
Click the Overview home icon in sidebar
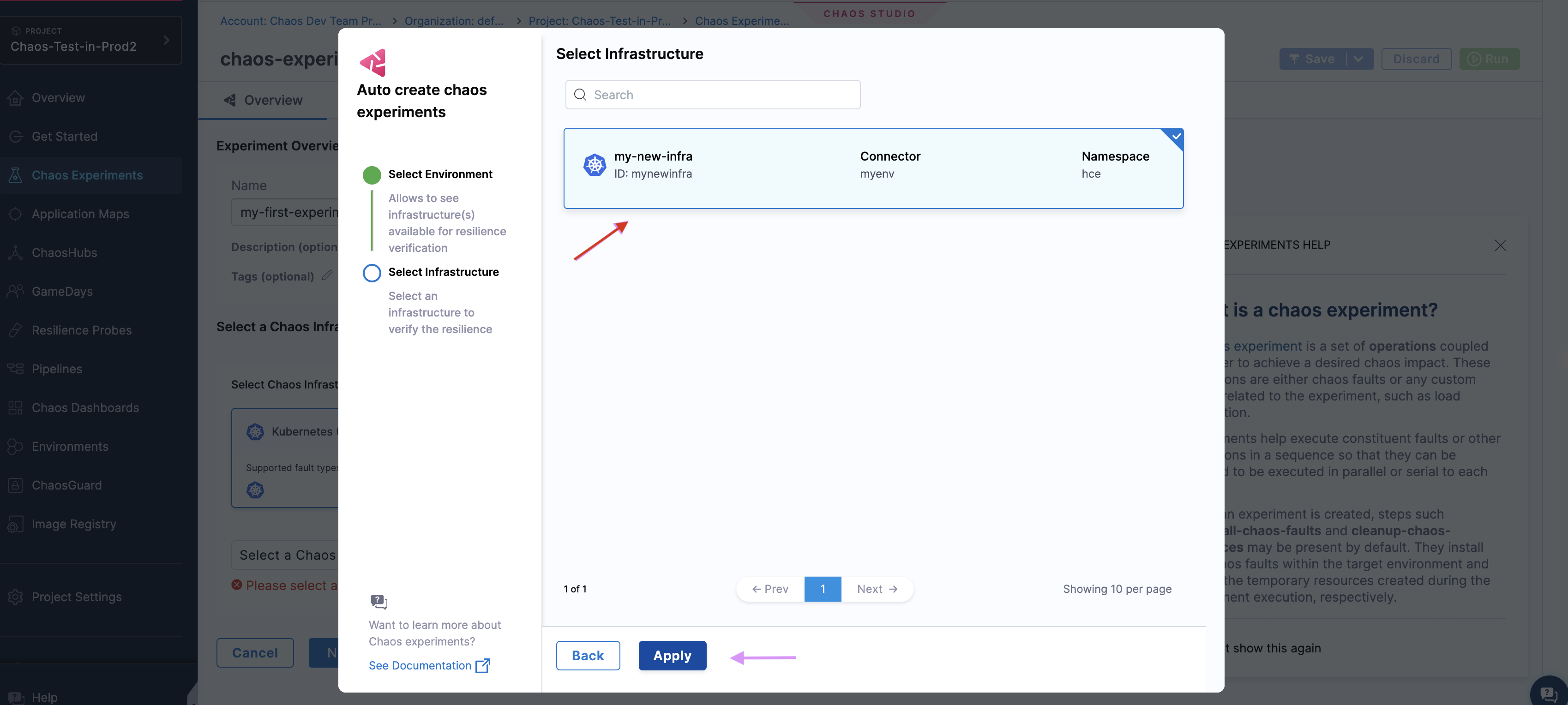pyautogui.click(x=15, y=97)
